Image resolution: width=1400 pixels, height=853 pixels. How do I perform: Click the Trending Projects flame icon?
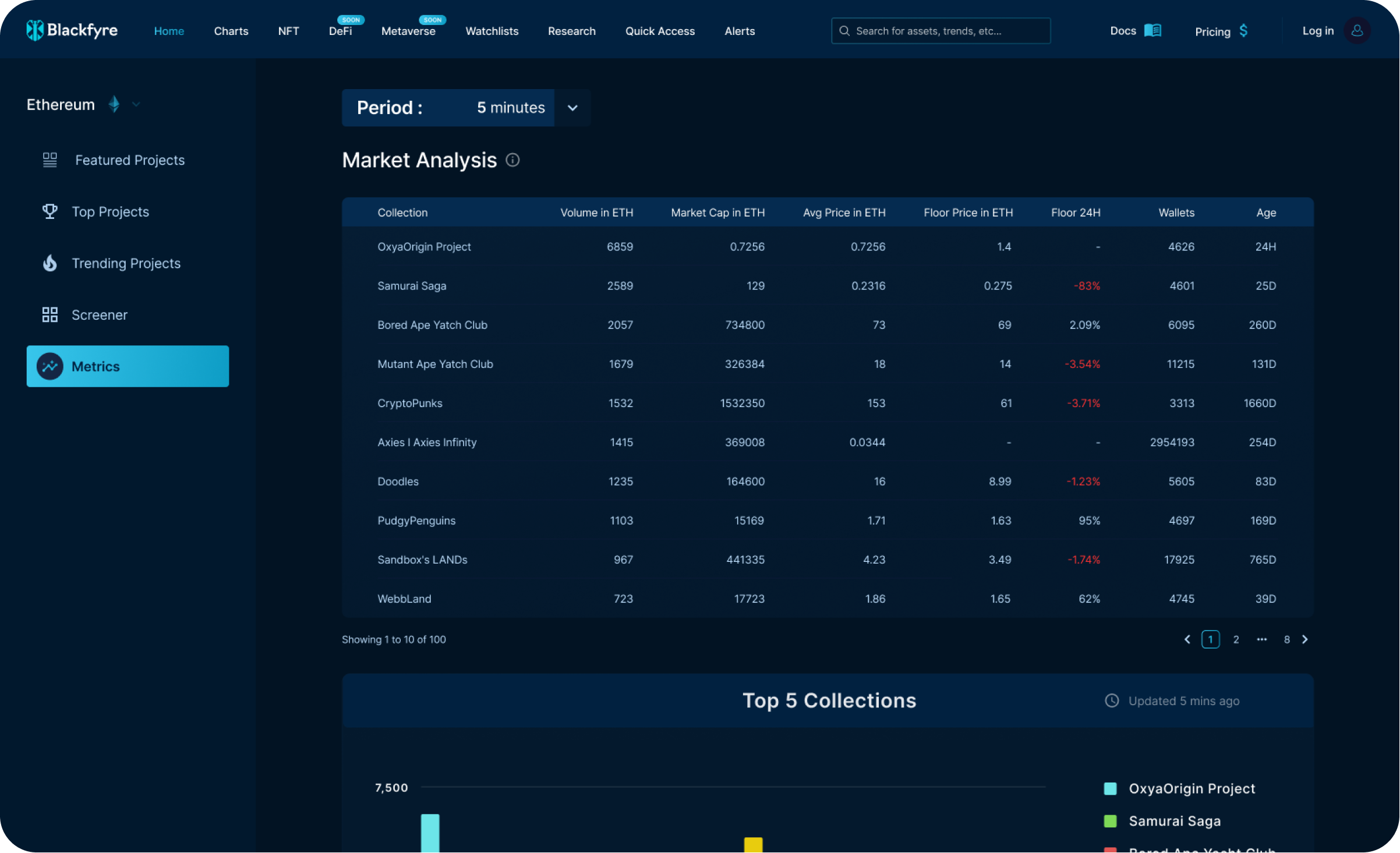(50, 263)
